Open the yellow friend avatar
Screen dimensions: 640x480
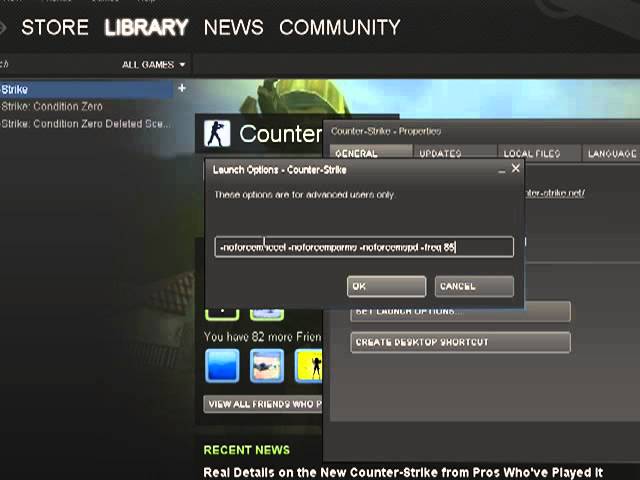click(x=309, y=366)
